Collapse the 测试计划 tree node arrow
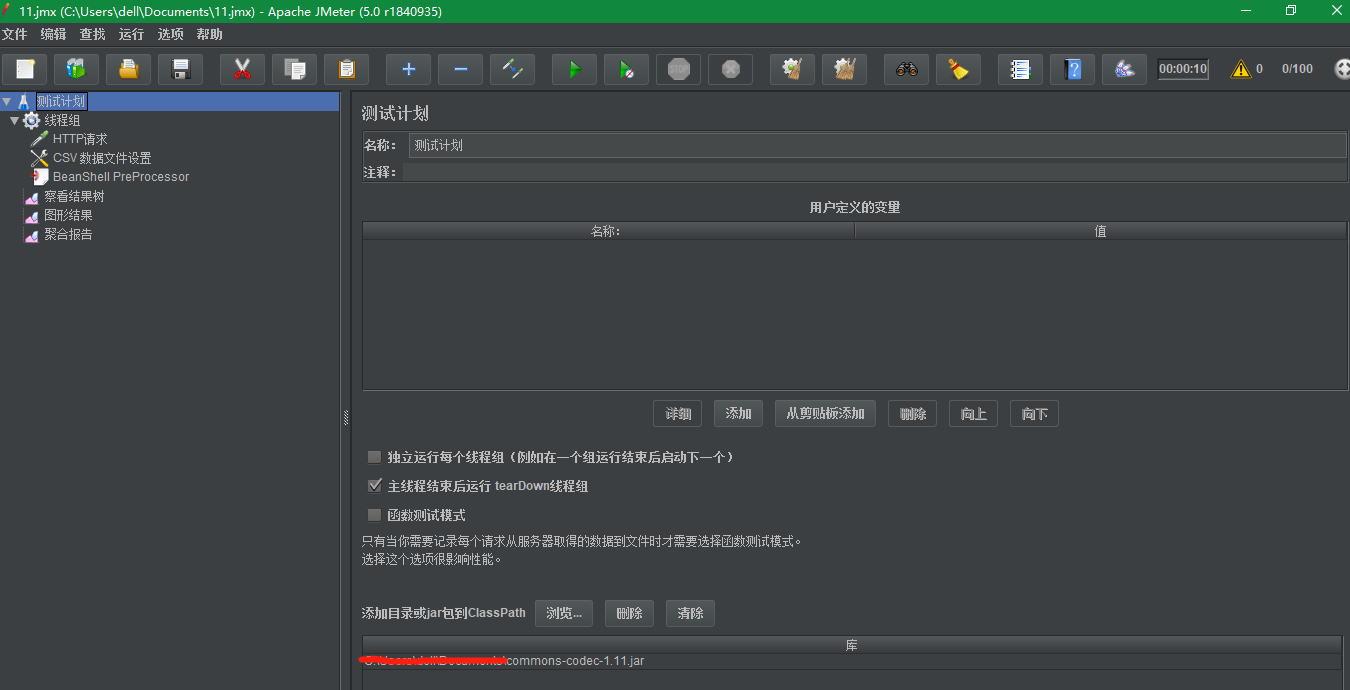The height and width of the screenshot is (690, 1350). tap(6, 101)
